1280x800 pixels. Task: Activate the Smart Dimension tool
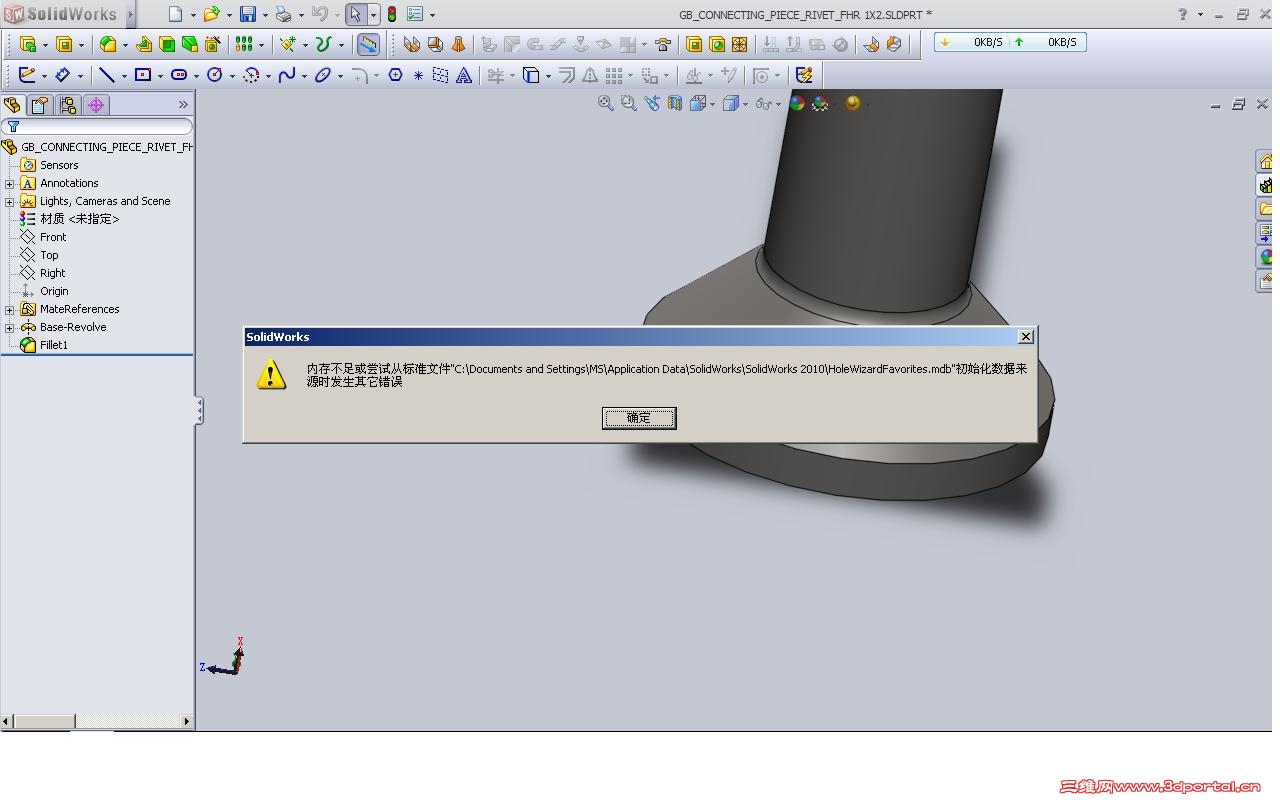pyautogui.click(x=62, y=75)
